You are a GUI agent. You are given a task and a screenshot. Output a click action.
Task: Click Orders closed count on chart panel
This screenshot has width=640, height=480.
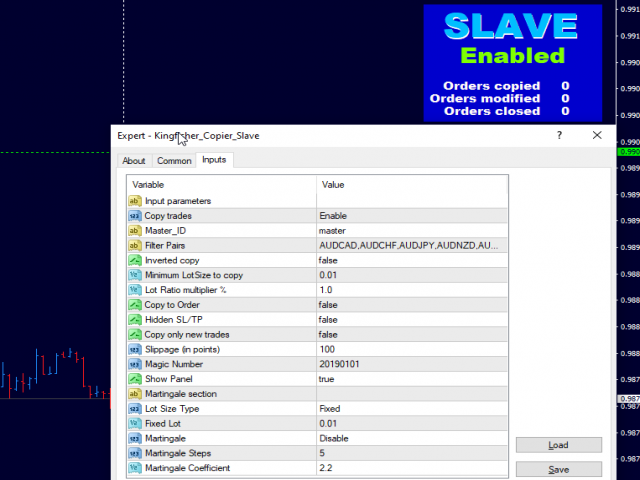point(565,111)
